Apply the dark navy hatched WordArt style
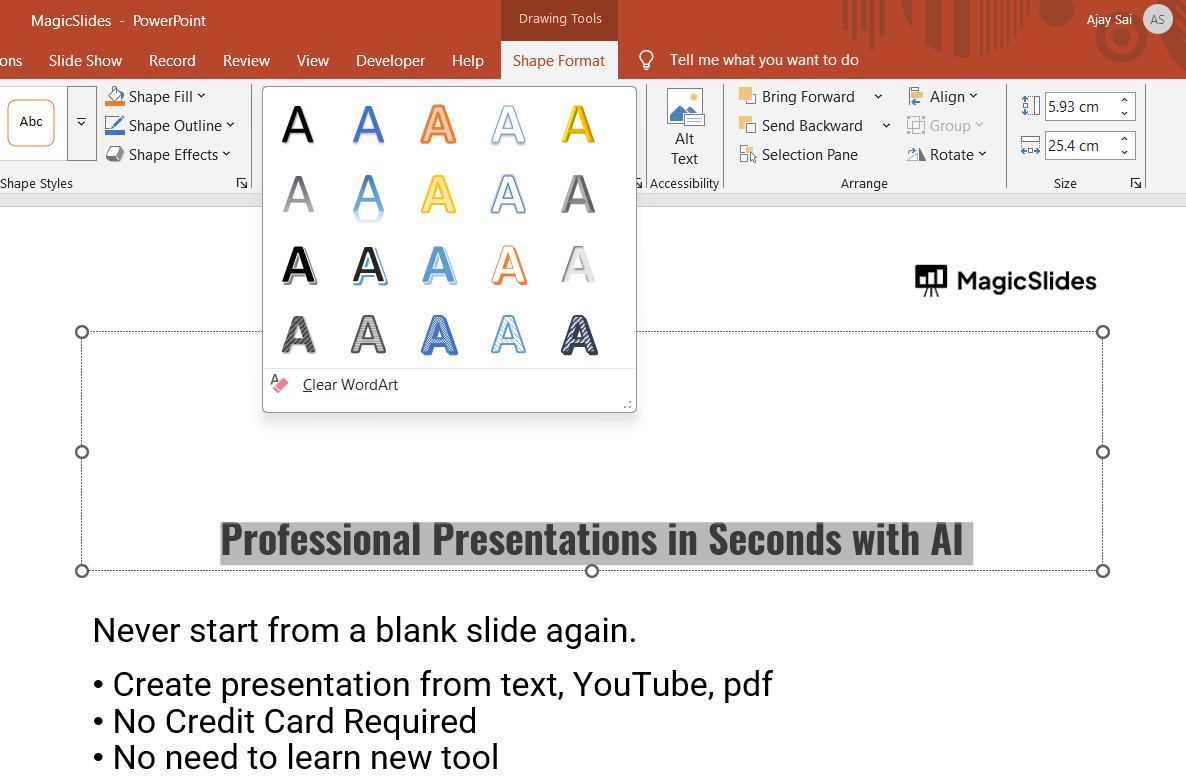Screen dimensions: 1186x781 [x=579, y=335]
